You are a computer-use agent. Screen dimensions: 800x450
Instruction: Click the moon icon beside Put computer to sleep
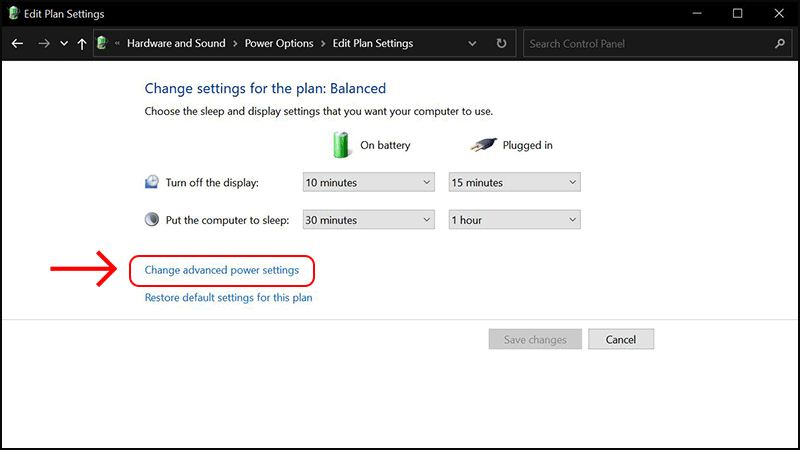[151, 220]
